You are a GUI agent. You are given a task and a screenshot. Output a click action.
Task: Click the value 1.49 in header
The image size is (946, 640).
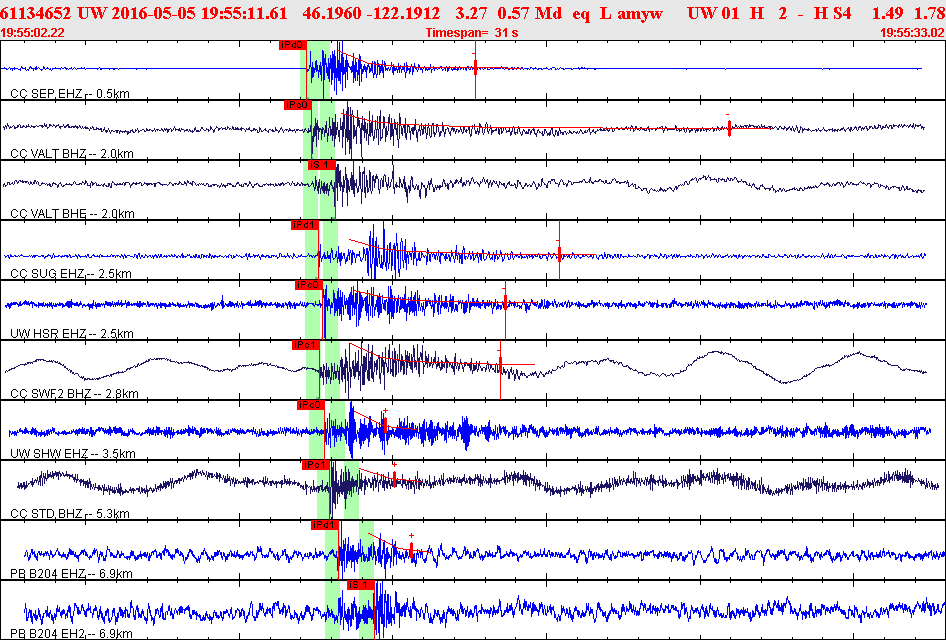(x=887, y=13)
